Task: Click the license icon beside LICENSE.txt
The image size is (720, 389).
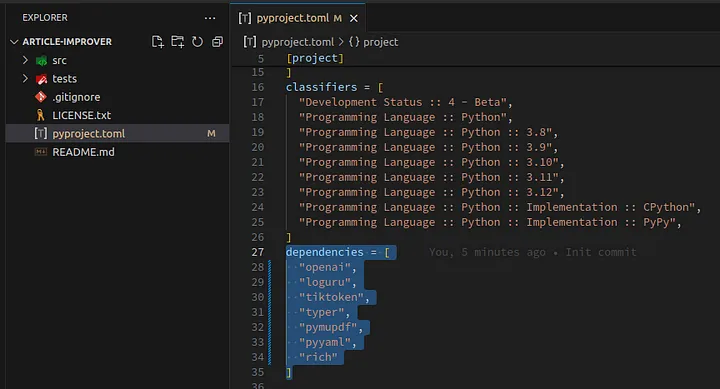Action: point(40,115)
